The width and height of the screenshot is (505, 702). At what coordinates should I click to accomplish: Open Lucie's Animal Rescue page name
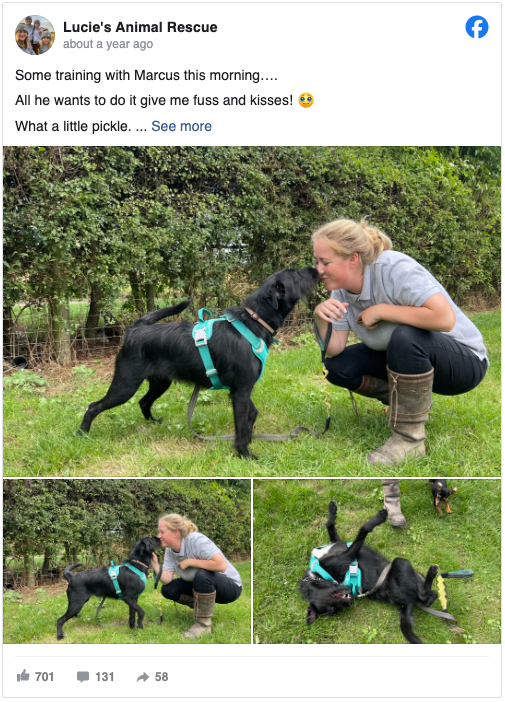coord(140,27)
